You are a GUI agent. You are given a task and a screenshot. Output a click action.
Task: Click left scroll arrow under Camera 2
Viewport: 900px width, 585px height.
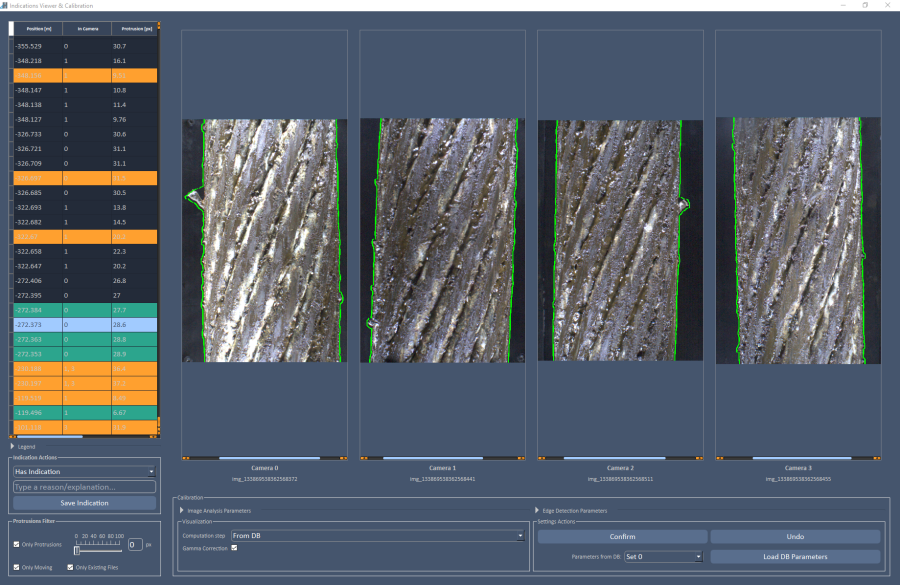coord(542,458)
